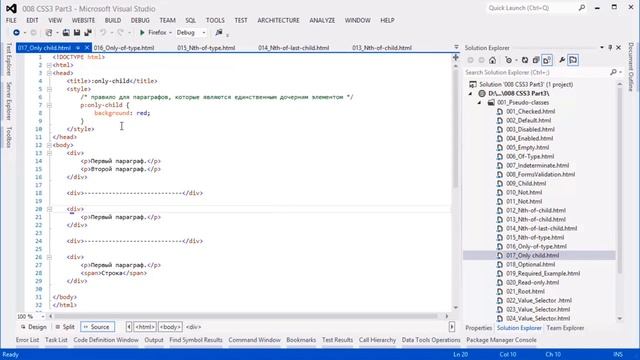Click the tag navigator right arrow
The image size is (640, 360).
[452, 327]
